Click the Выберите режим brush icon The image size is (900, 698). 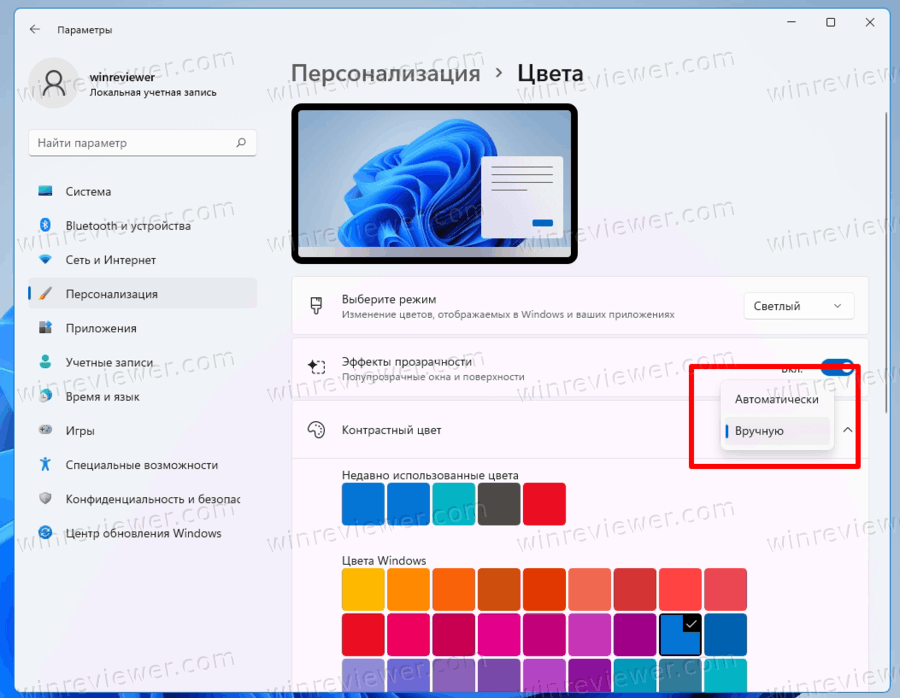(x=316, y=305)
